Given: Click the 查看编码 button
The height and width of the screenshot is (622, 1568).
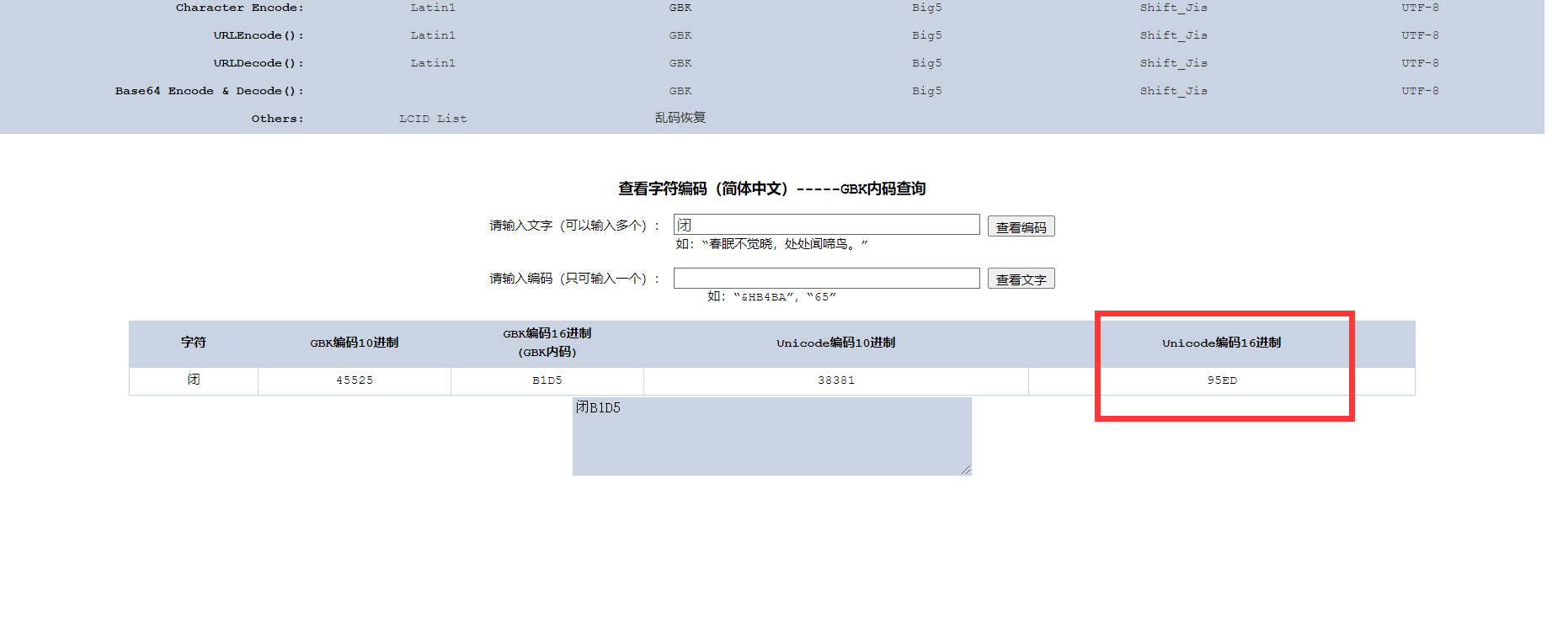Looking at the screenshot, I should coord(1021,226).
